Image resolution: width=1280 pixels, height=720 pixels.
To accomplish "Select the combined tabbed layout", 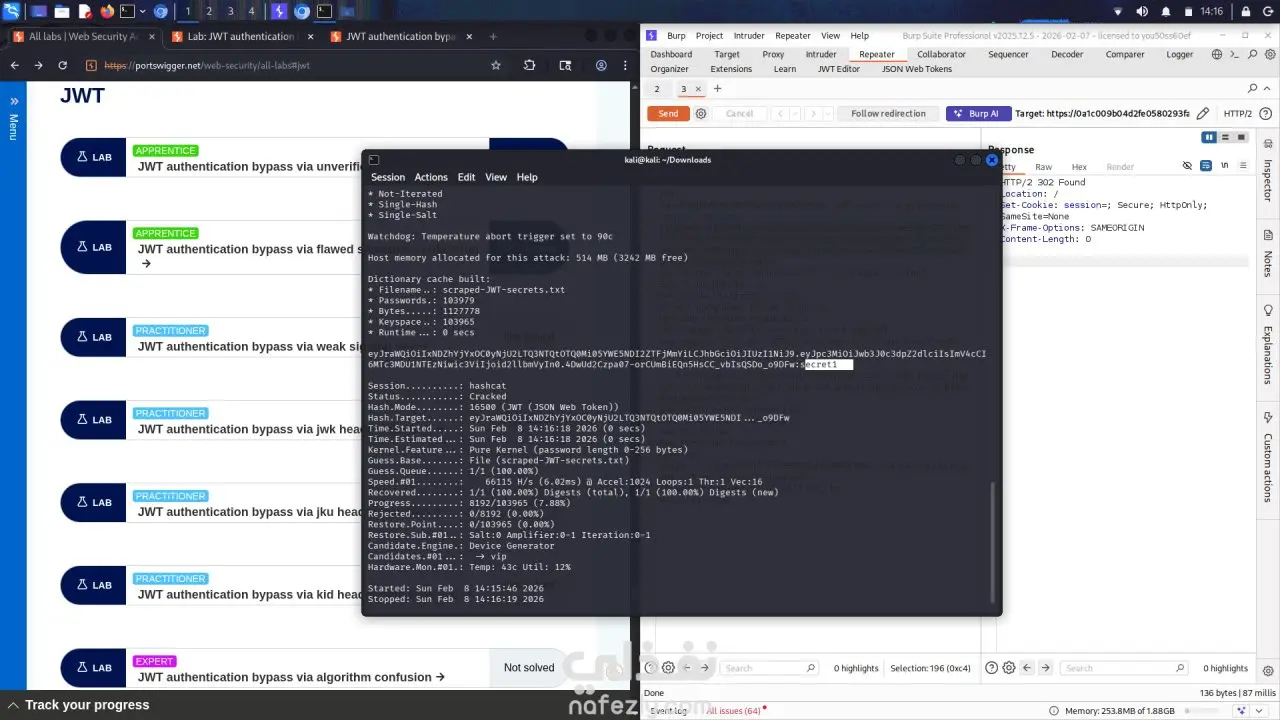I will [x=1242, y=137].
